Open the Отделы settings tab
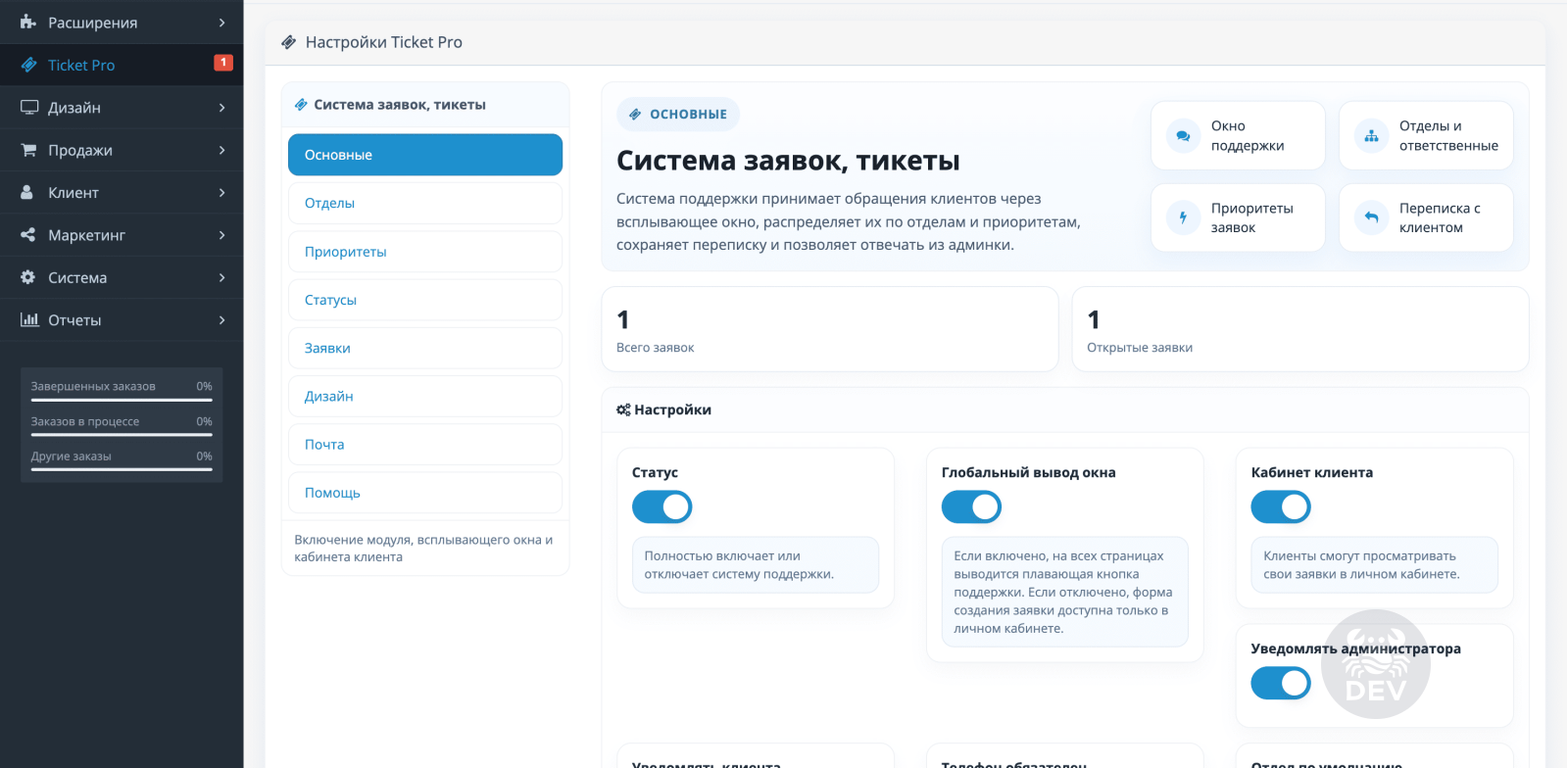1568x768 pixels. 425,203
